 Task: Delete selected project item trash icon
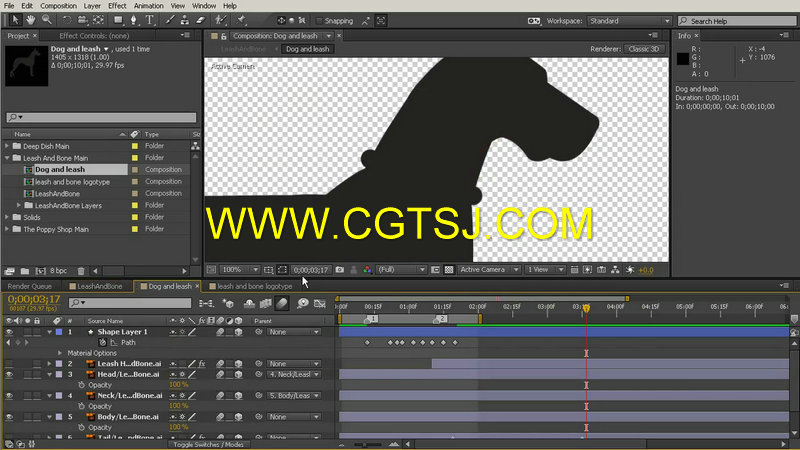81,271
